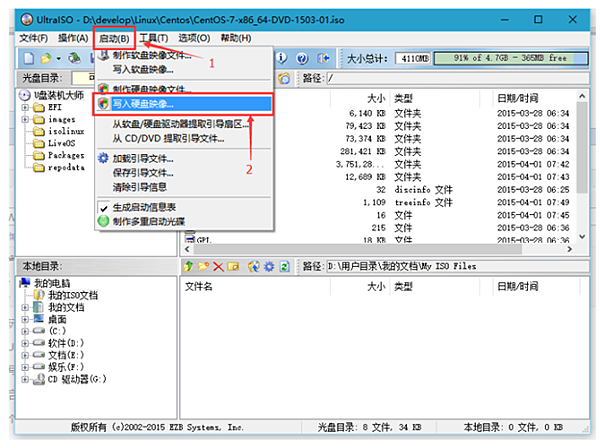
Task: Click green disc icon beside 制作多重启动光碟
Action: click(x=103, y=221)
